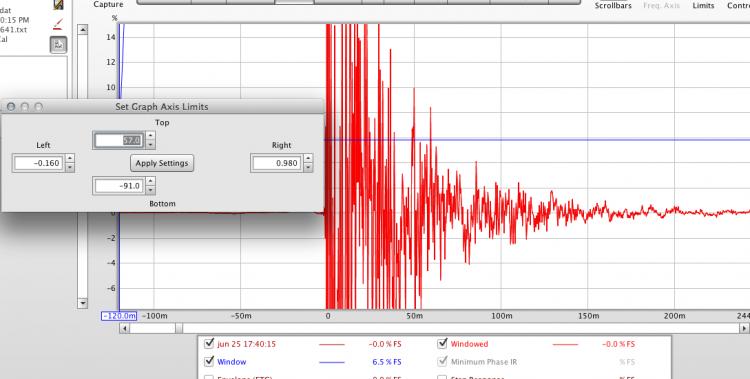The width and height of the screenshot is (750, 379).
Task: Decrease the Bottom limit with down stepper
Action: click(x=150, y=190)
